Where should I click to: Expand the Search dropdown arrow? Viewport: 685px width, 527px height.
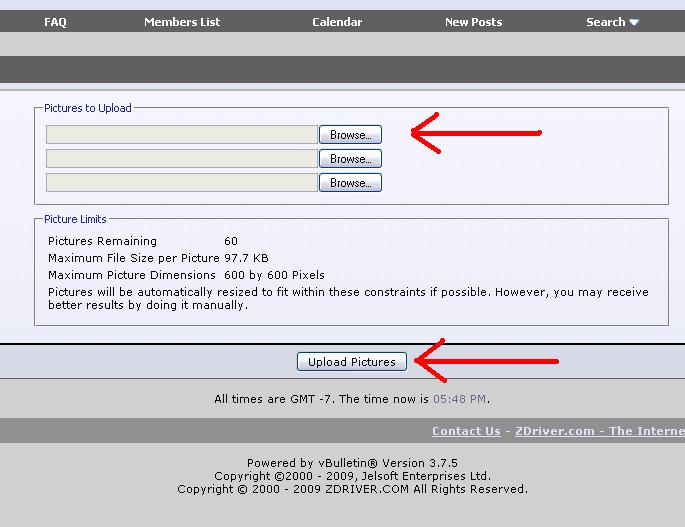pos(634,22)
